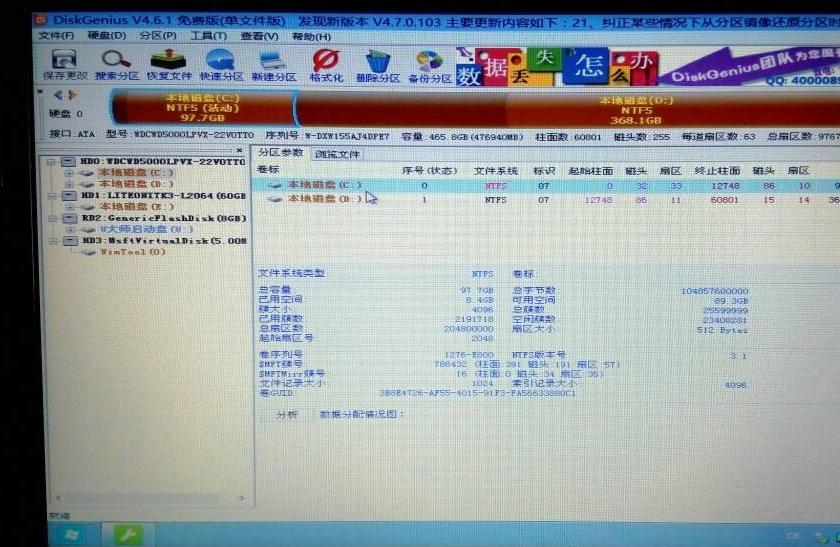Screen dimensions: 840x547
Task: Click the end cylinder value 60801 in D: row
Action: (724, 199)
